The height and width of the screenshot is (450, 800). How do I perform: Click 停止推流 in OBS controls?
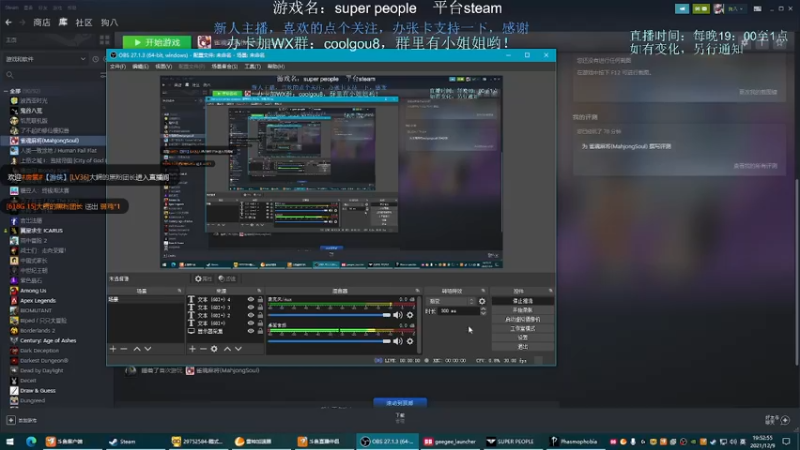point(522,301)
